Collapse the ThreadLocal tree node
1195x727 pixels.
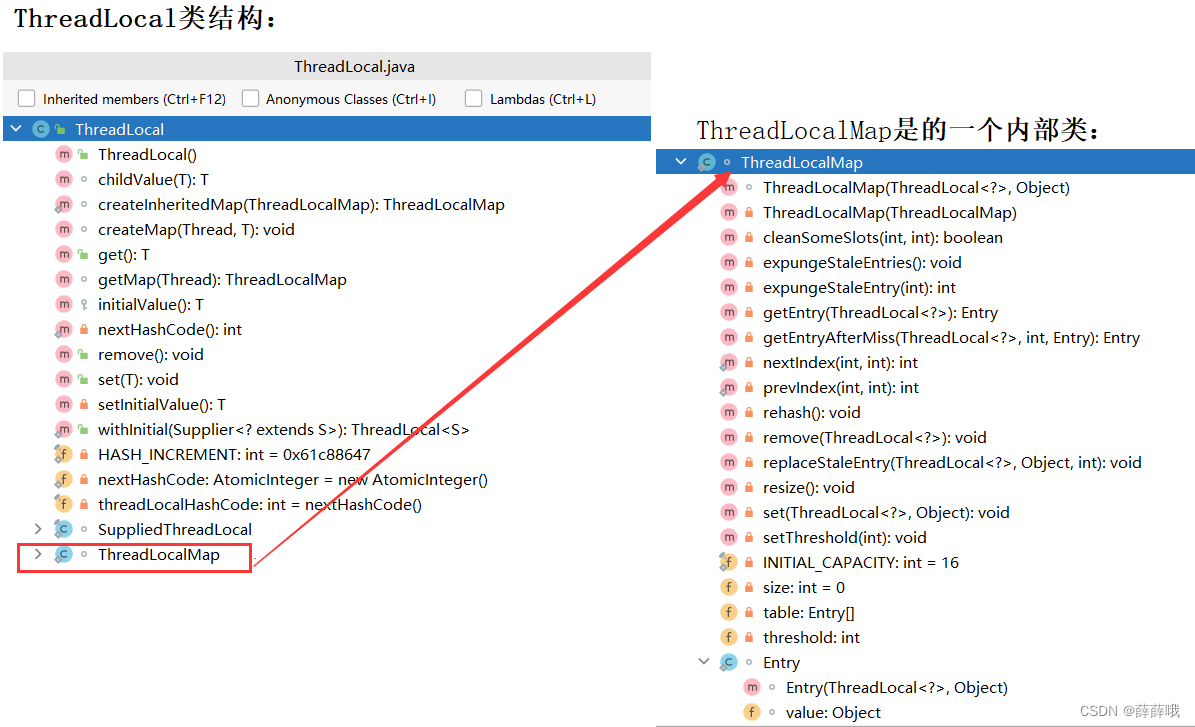click(16, 128)
